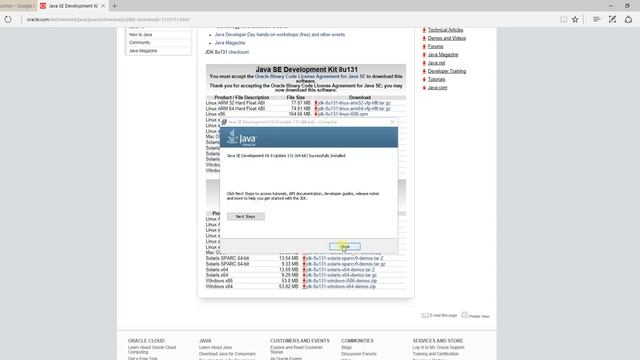
Task: Open the Hub icon in browser toolbar
Action: pyautogui.click(x=596, y=19)
